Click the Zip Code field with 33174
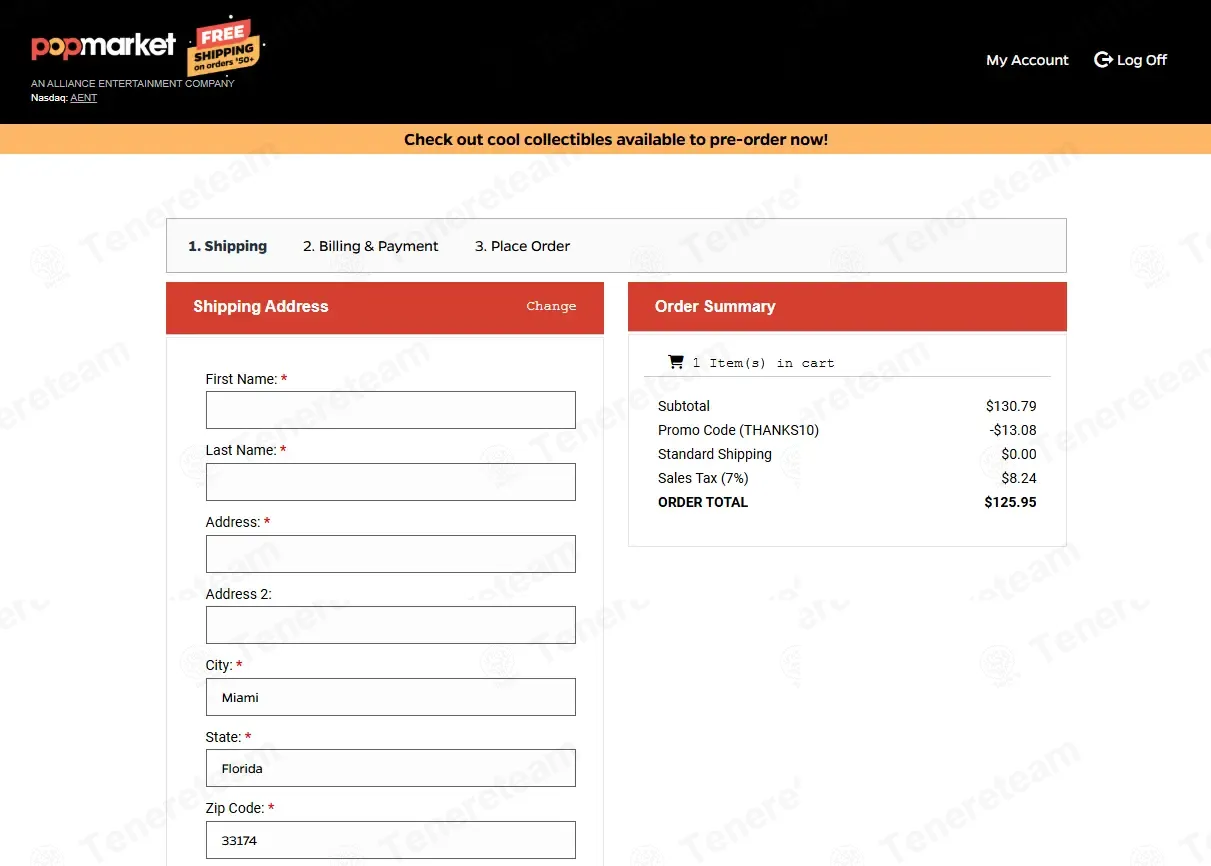Viewport: 1211px width, 866px height. [x=391, y=840]
